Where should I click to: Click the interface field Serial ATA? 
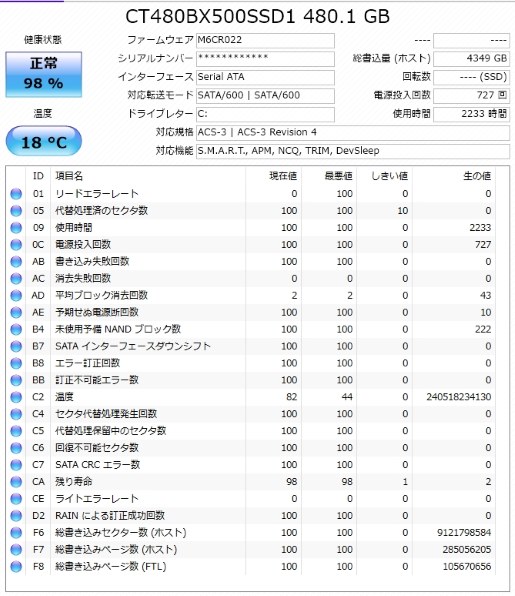pyautogui.click(x=265, y=77)
